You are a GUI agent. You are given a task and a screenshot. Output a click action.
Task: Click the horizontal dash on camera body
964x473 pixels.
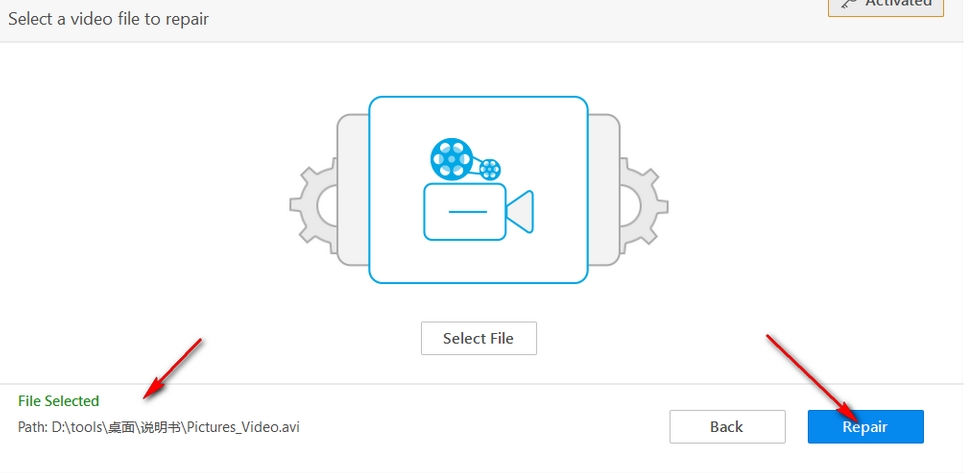tap(468, 212)
